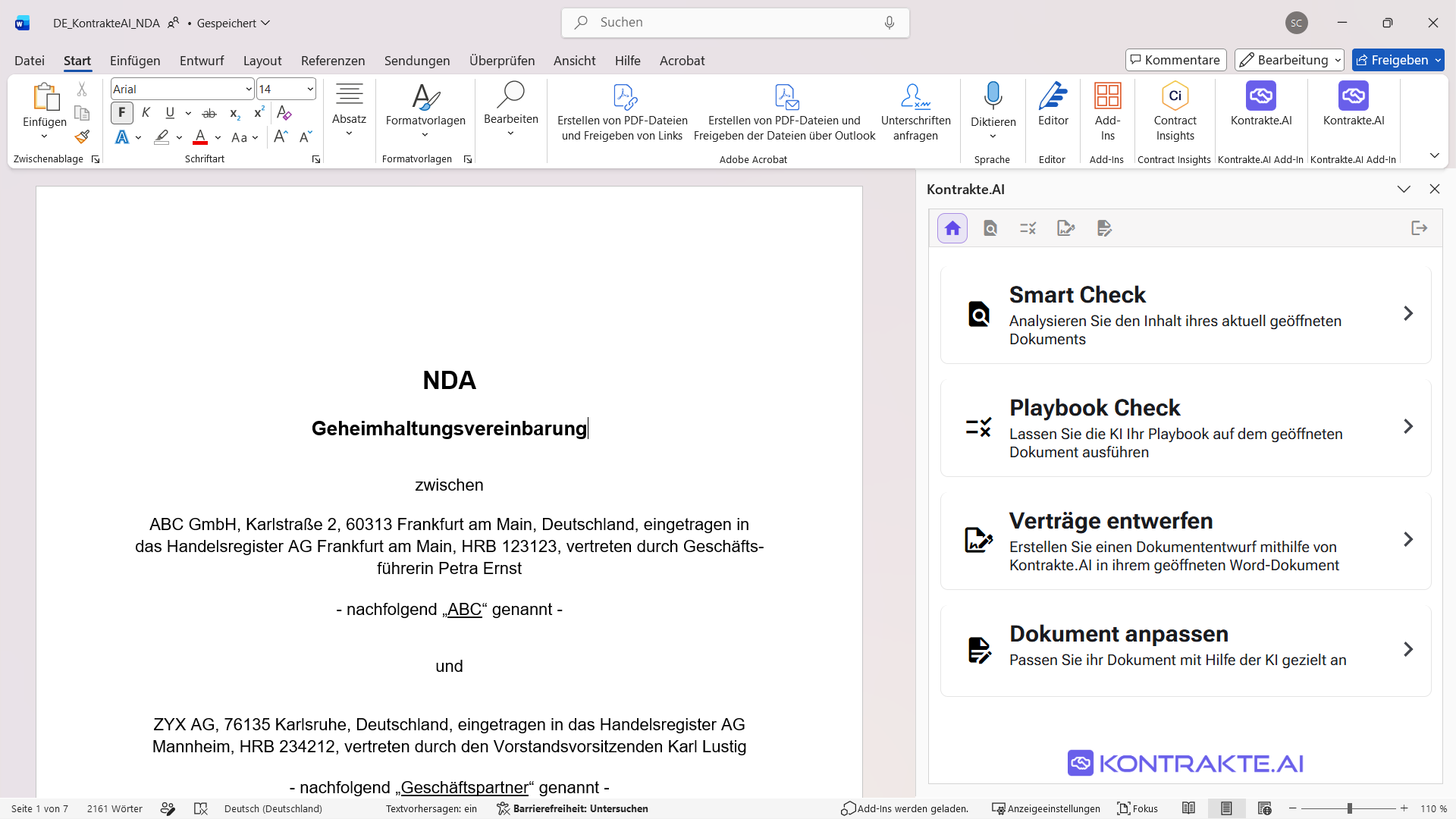Screen dimensions: 1456x819
Task: Open font color dropdown arrow
Action: (218, 137)
